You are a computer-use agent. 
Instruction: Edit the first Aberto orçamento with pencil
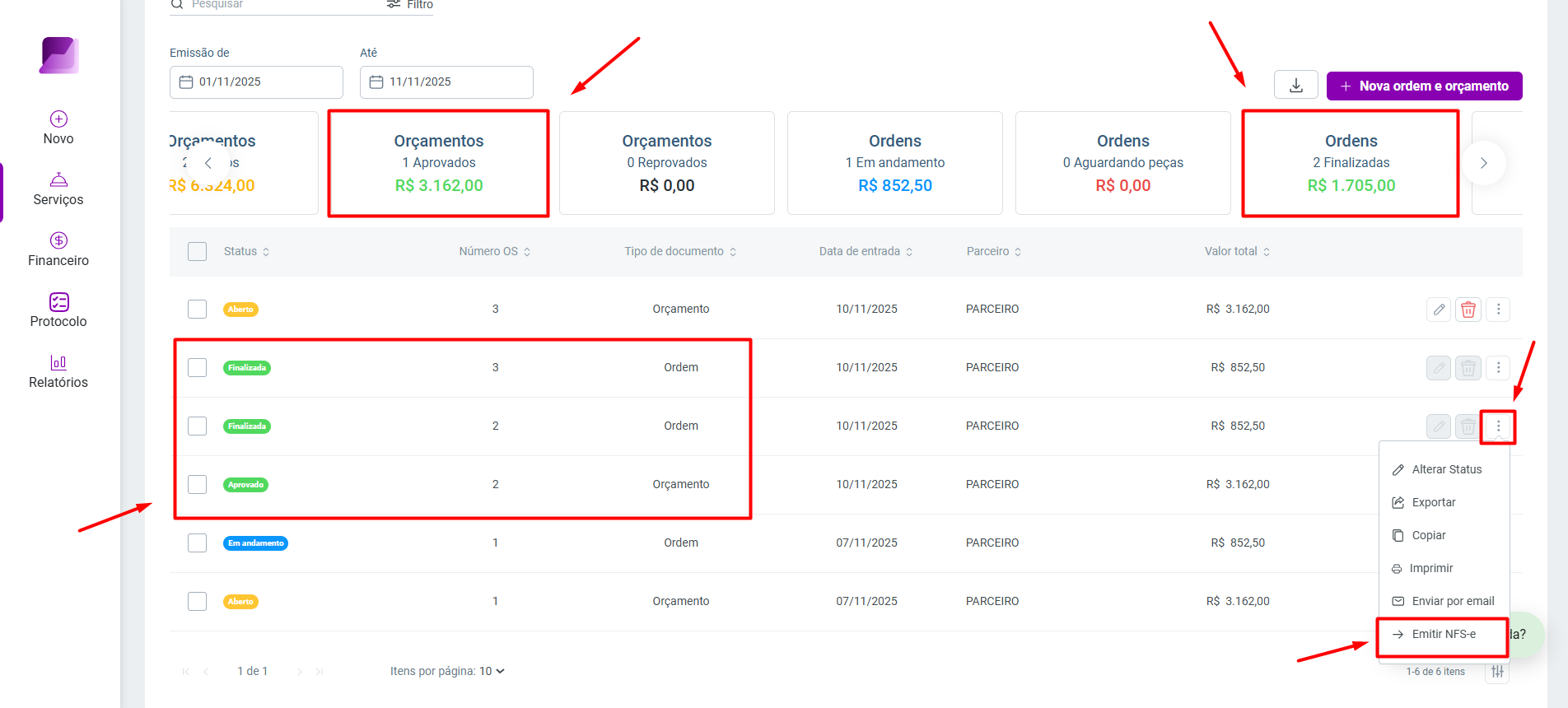pos(1439,310)
